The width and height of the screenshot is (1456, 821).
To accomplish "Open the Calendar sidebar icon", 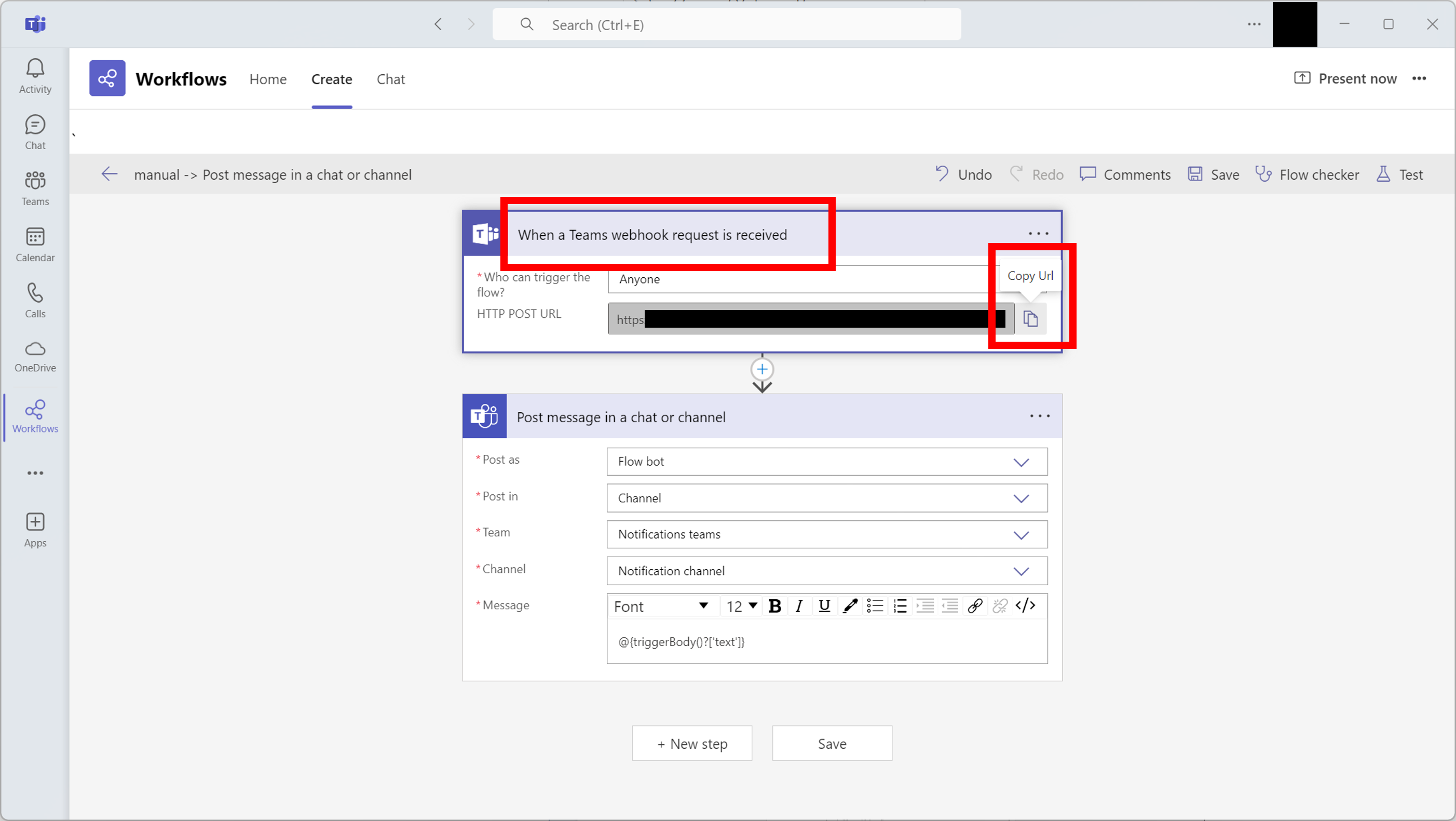I will [x=35, y=244].
